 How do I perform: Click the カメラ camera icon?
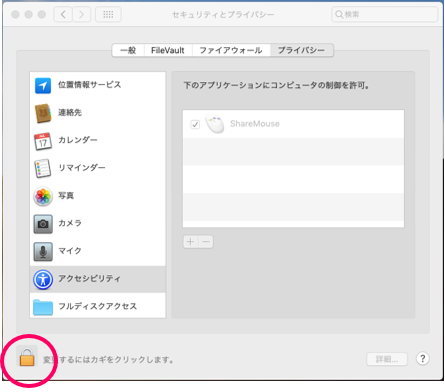click(x=43, y=224)
